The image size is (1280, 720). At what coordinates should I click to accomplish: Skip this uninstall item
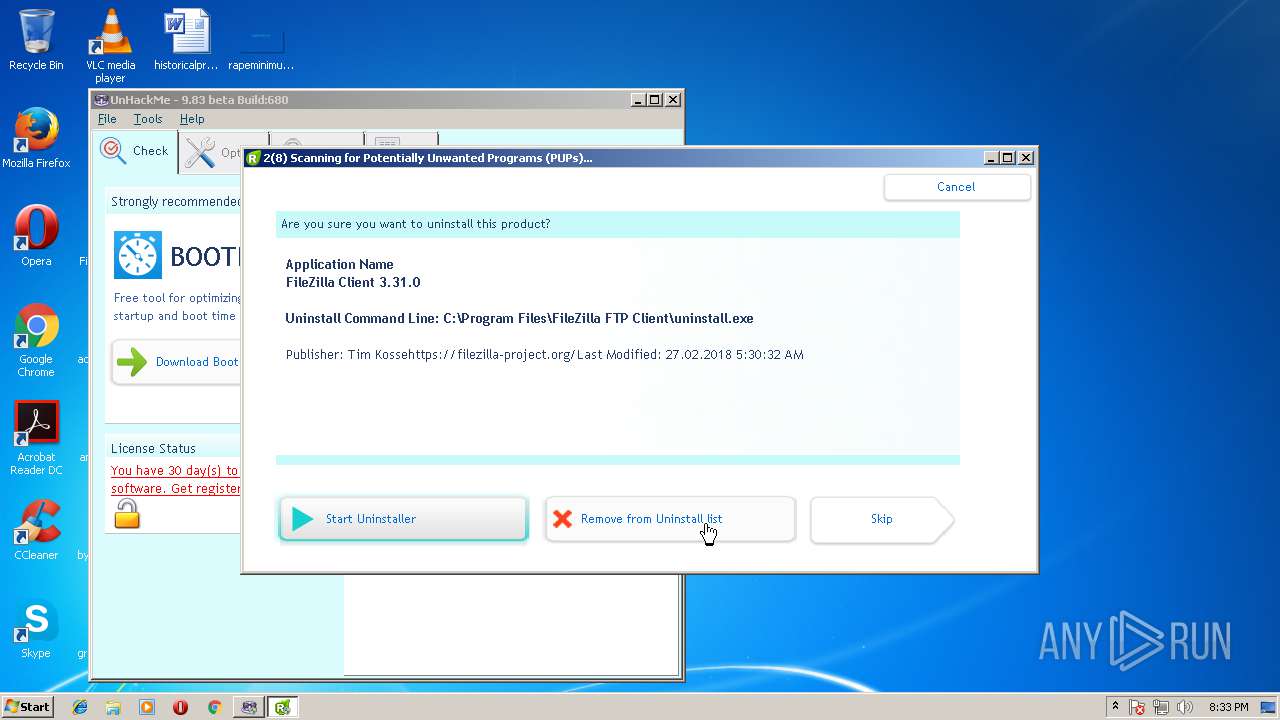[x=882, y=519]
